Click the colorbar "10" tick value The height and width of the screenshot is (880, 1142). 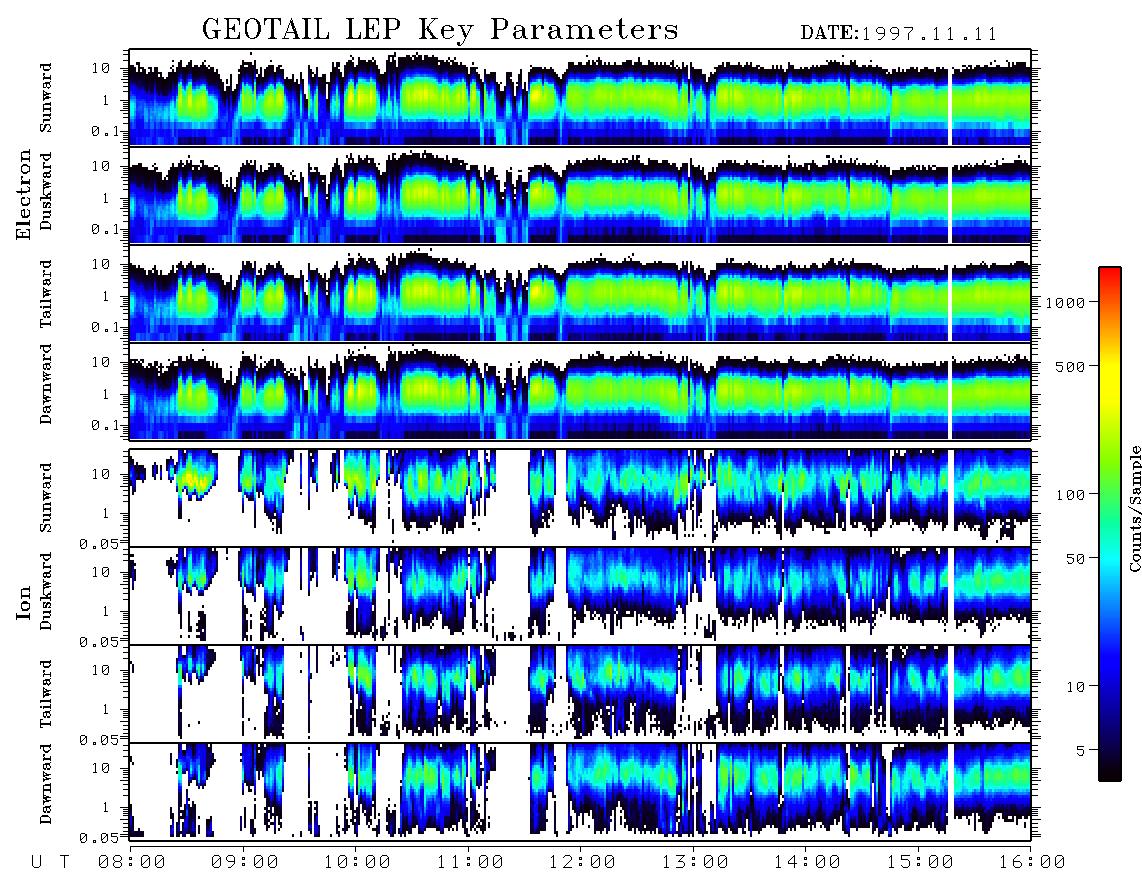click(x=1076, y=686)
